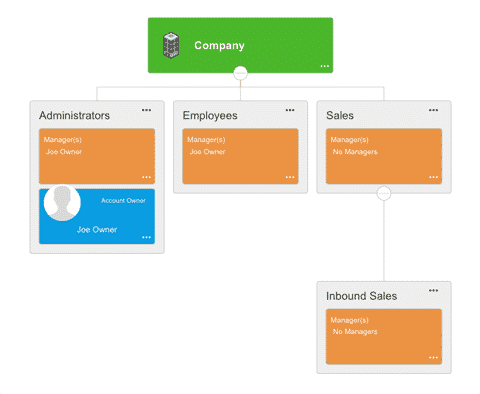
Task: Click the green Company node
Action: click(x=240, y=45)
